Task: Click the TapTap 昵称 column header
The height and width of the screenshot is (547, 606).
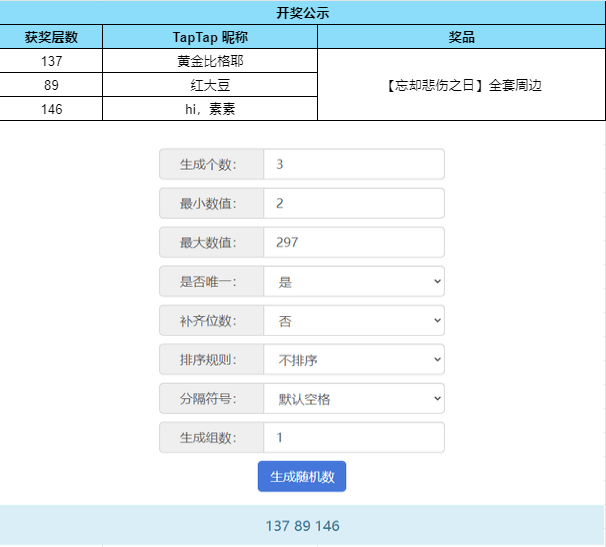Action: 210,37
